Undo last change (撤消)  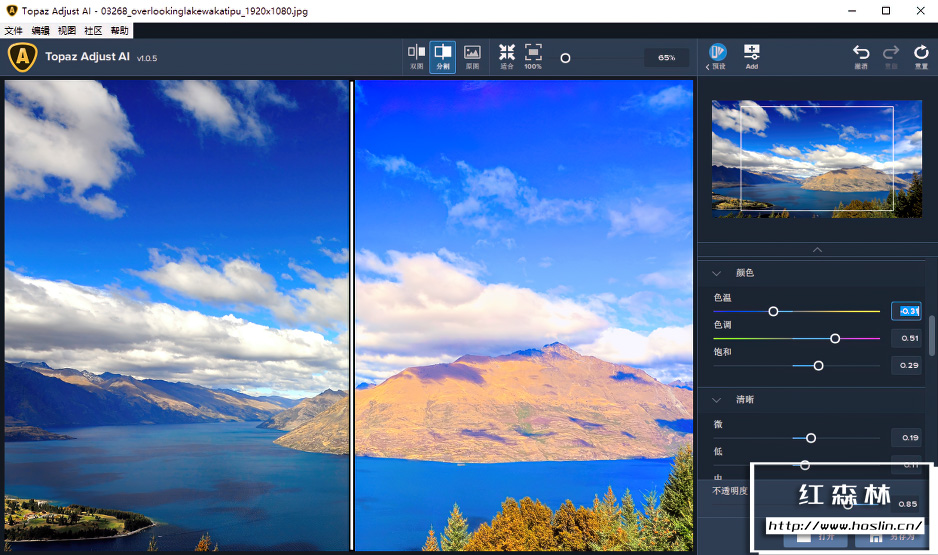[861, 57]
